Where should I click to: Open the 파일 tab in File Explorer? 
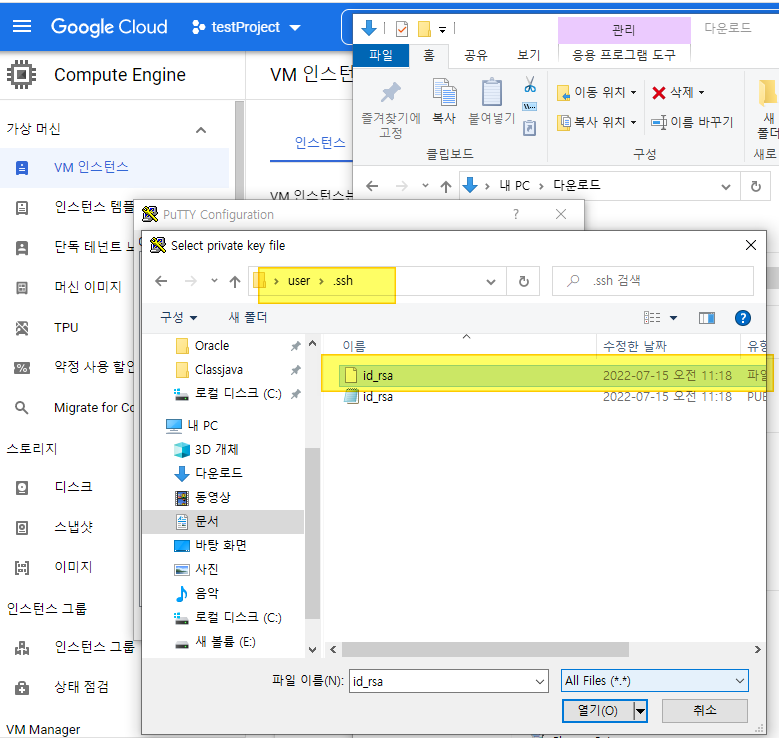[381, 55]
